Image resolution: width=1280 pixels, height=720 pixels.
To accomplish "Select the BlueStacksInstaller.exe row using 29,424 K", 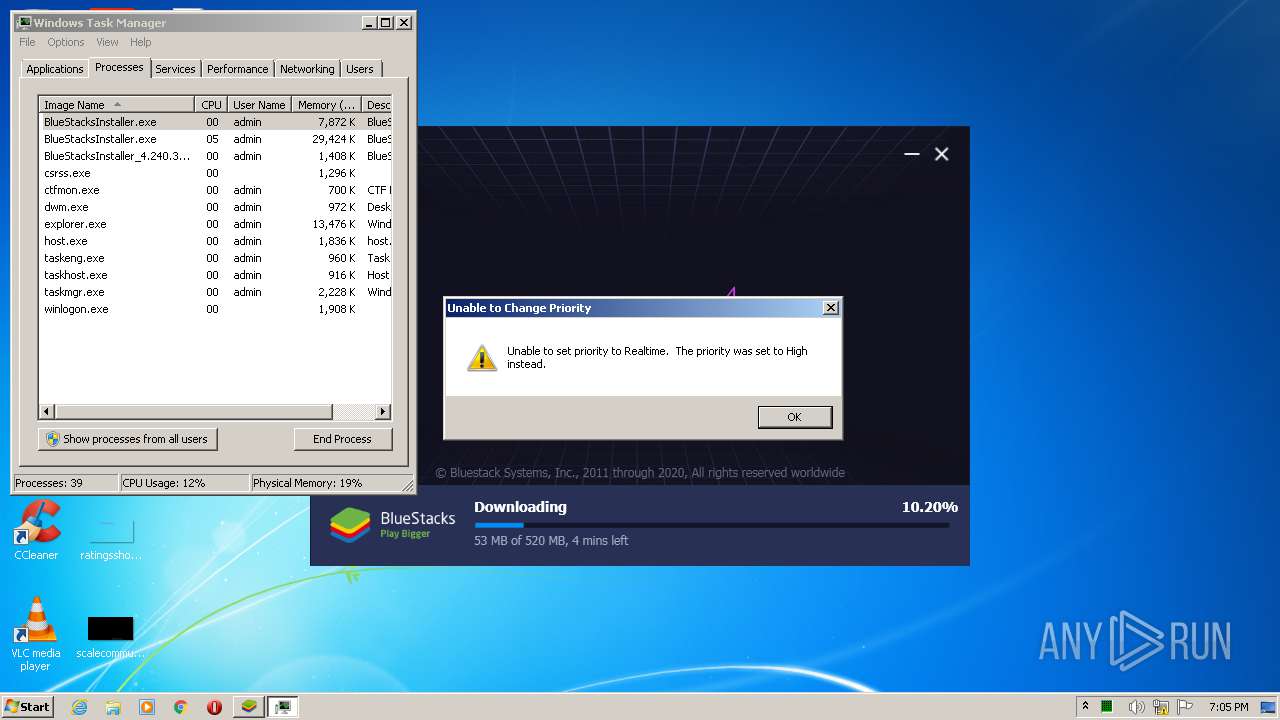I will tap(215, 139).
